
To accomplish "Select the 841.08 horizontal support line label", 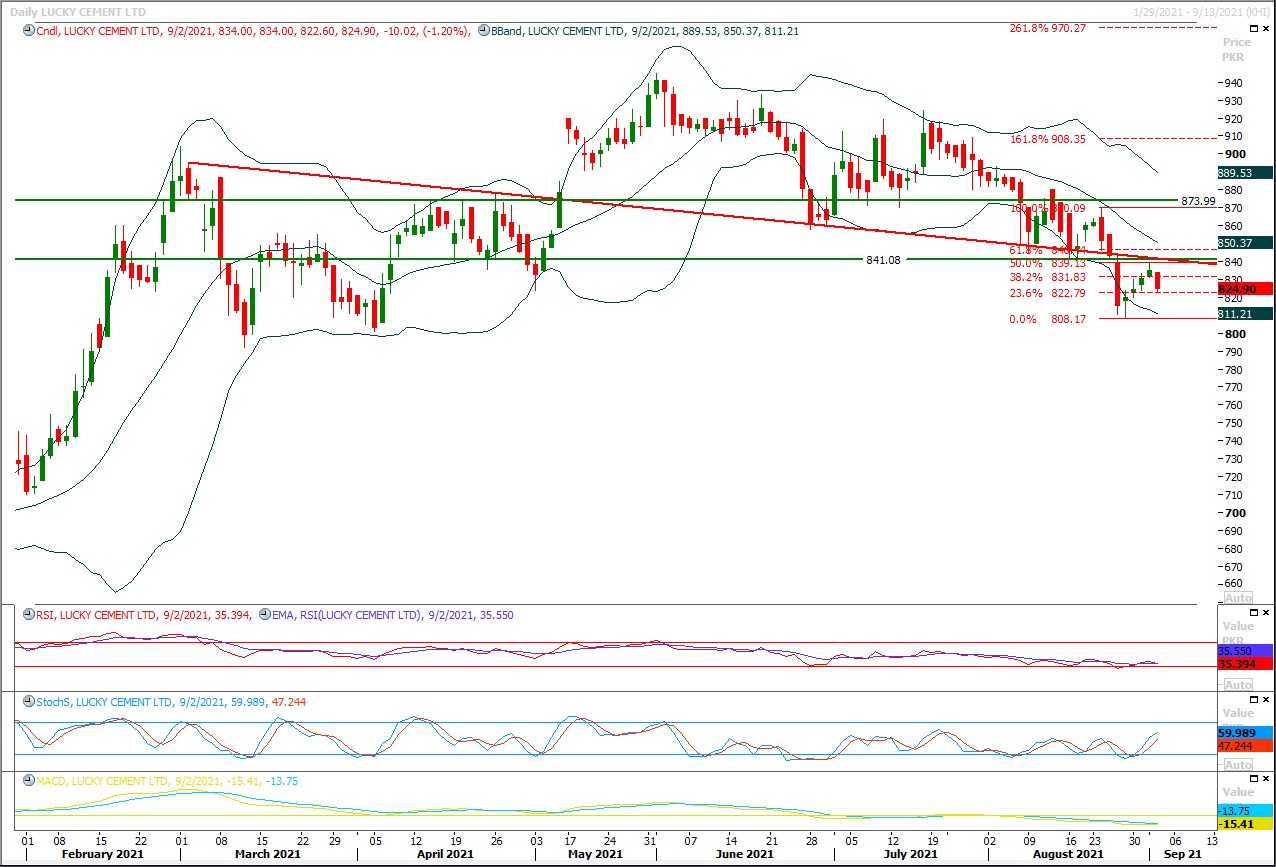I will (884, 260).
